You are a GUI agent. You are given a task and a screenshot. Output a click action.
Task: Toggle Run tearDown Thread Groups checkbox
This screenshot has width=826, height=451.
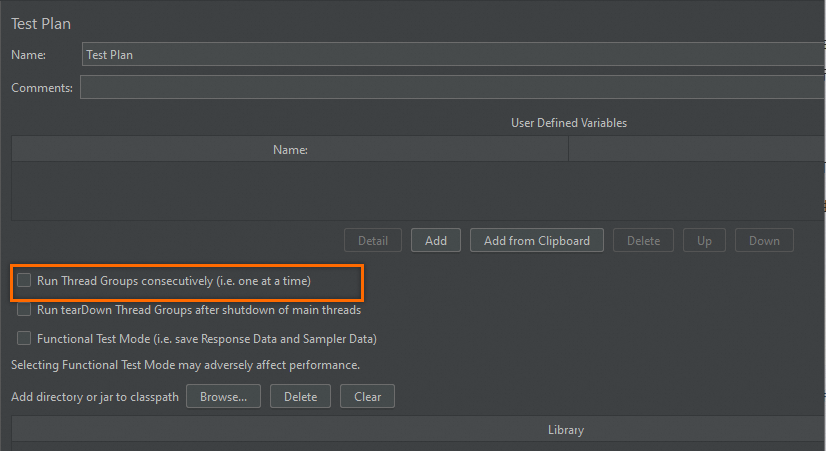[x=24, y=310]
